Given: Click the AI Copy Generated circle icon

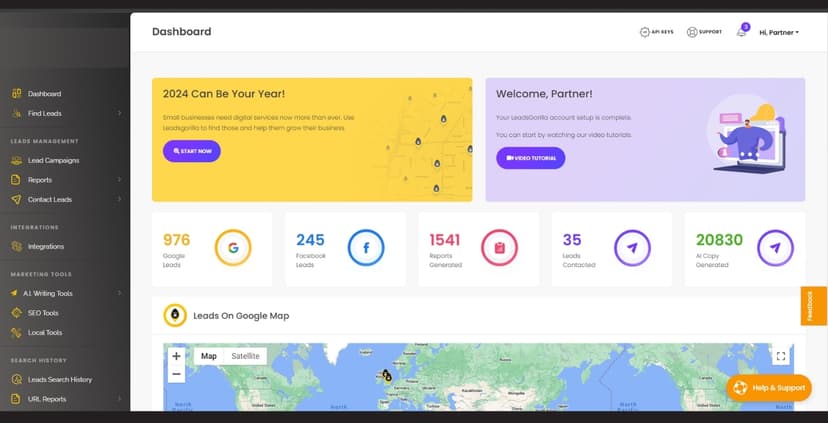Looking at the screenshot, I should click(x=775, y=248).
